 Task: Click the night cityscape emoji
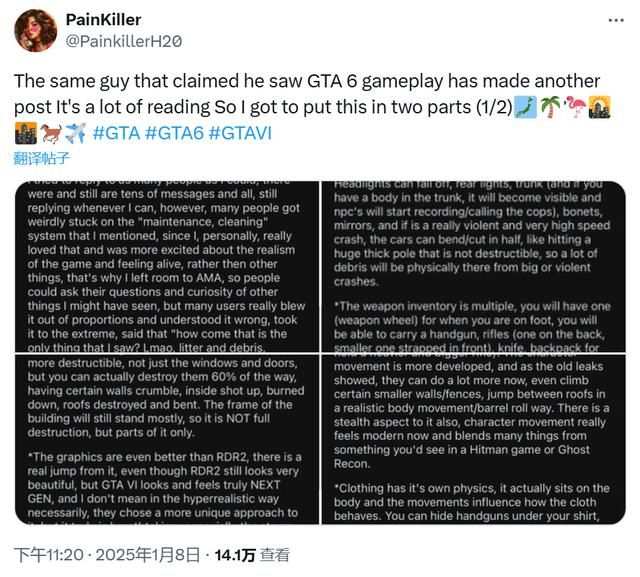(27, 132)
